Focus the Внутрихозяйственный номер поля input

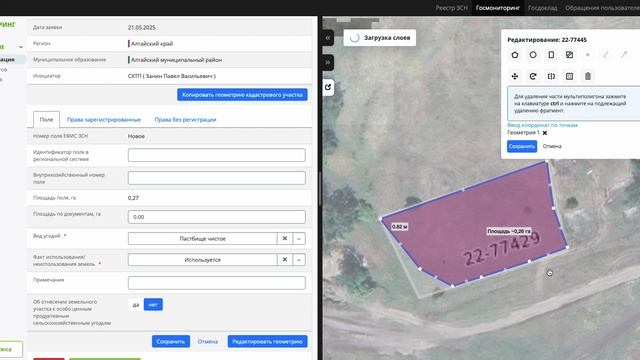217,178
